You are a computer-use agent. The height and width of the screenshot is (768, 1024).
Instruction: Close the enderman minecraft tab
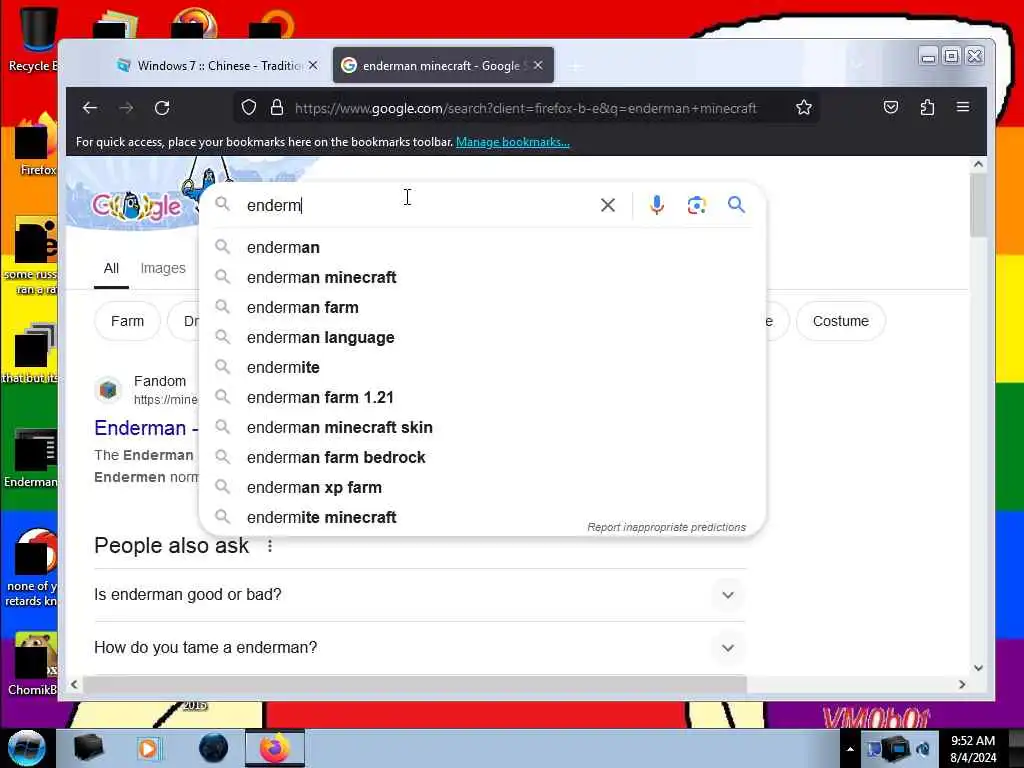point(537,65)
